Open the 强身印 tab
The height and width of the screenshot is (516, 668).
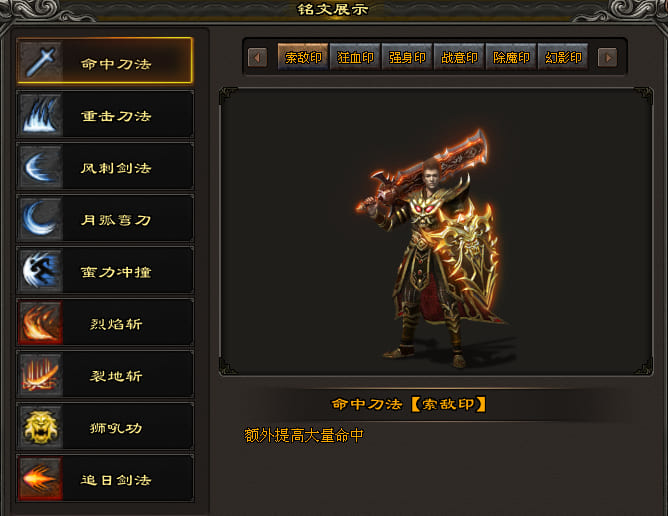tap(407, 57)
